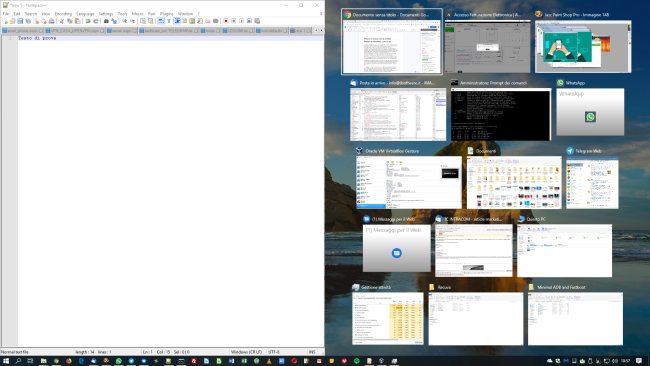Click the Paste icon in Notepad++ toolbar
The width and height of the screenshot is (650, 366).
pos(78,21)
